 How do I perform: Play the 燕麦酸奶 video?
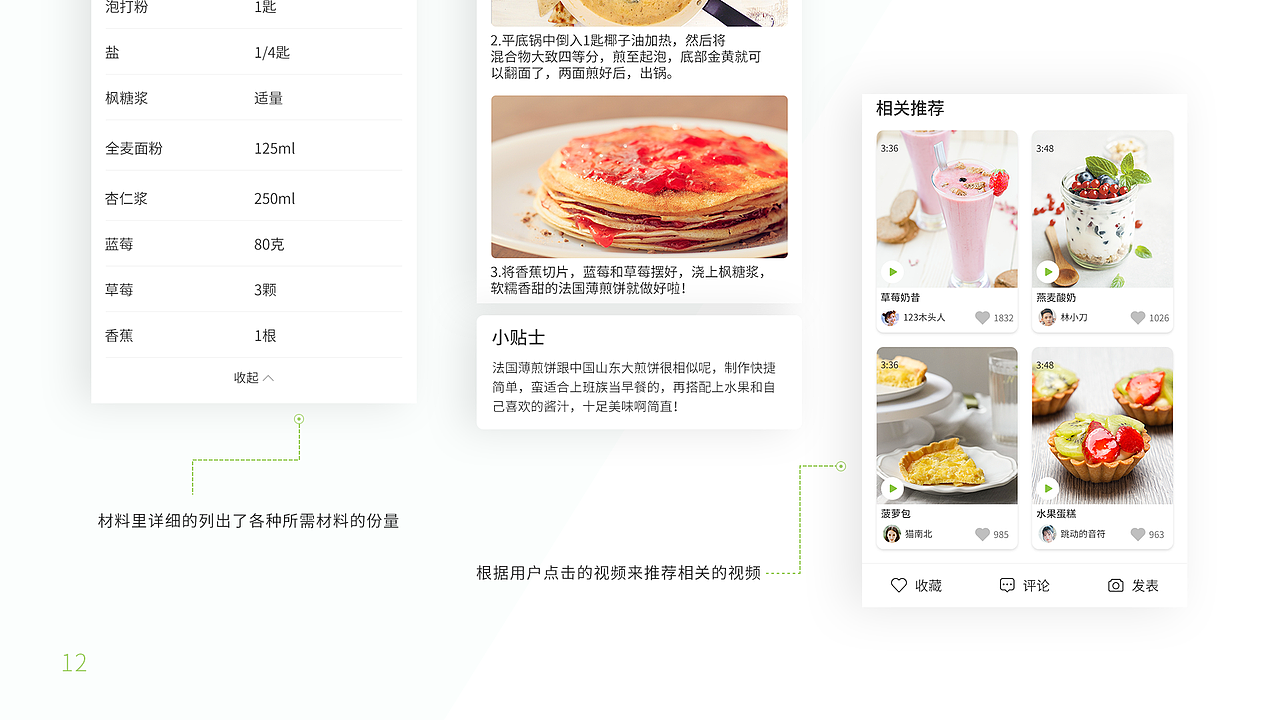[x=1047, y=271]
